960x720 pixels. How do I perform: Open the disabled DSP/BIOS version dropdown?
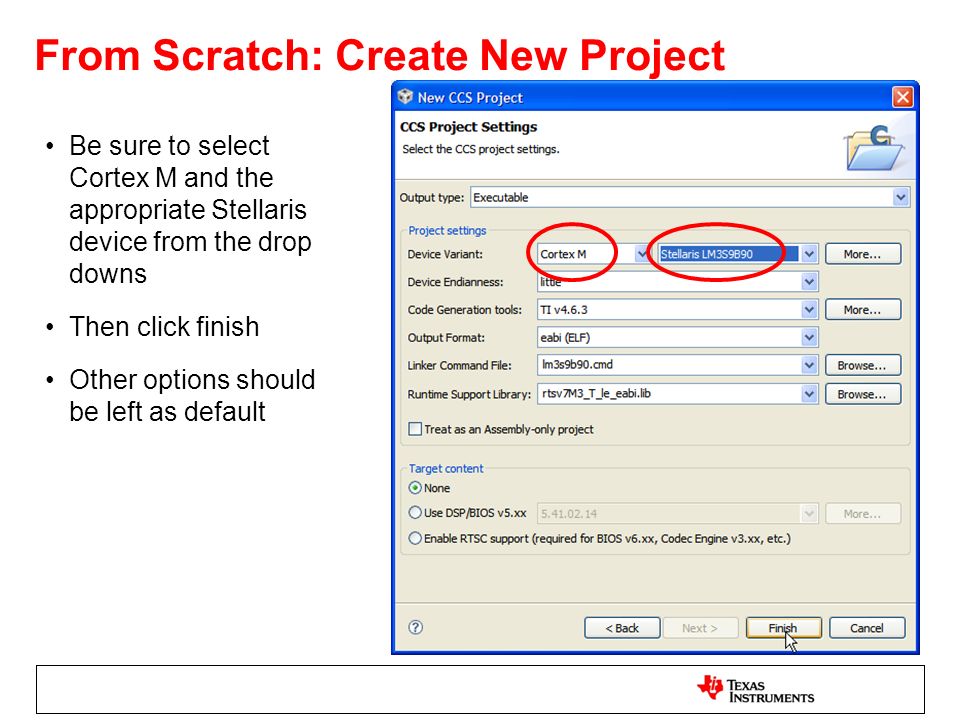(809, 513)
